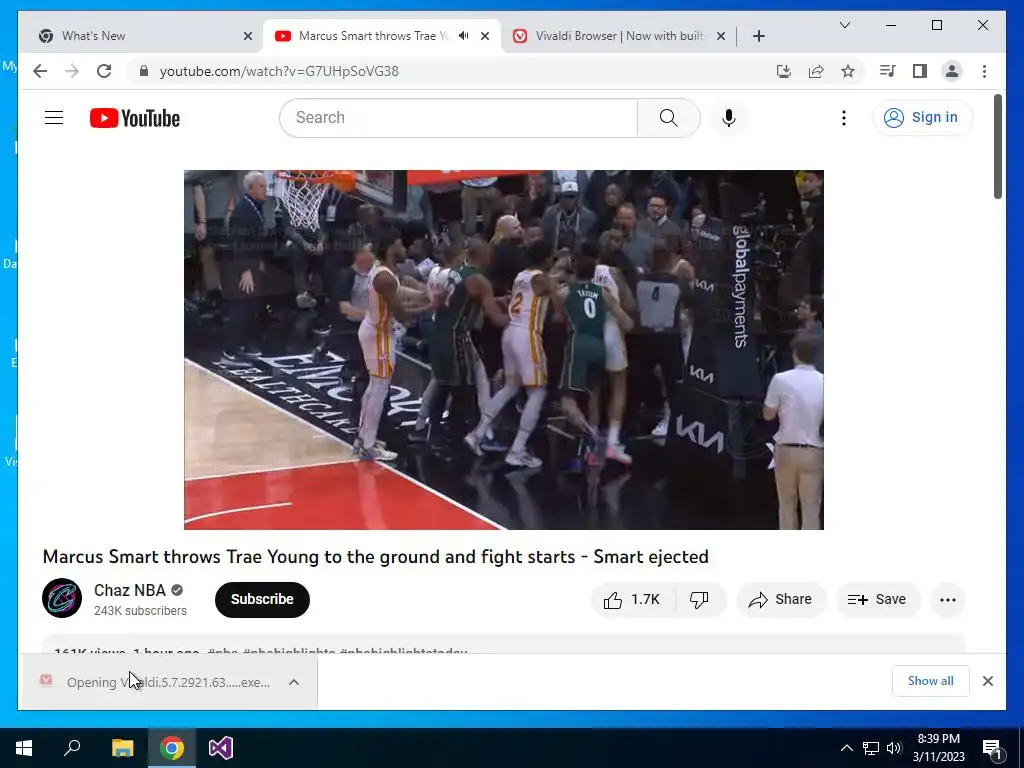Image resolution: width=1024 pixels, height=768 pixels.
Task: Share this page from the address bar
Action: pos(816,71)
